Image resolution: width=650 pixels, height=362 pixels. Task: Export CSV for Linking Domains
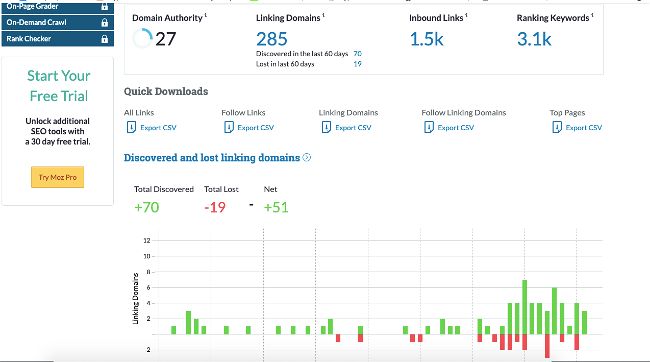coord(353,128)
